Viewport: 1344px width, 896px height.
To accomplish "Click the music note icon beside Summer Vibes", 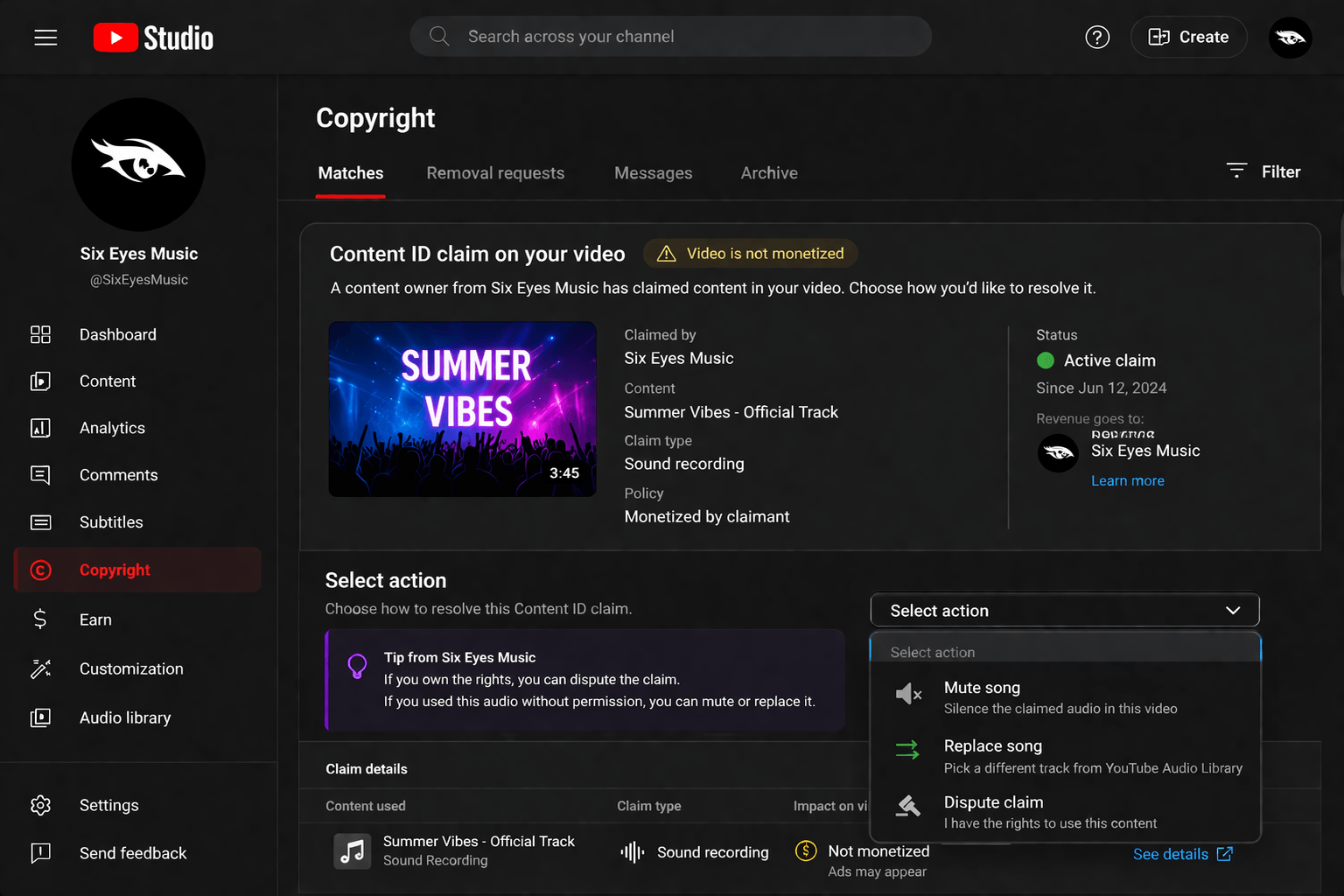I will tap(353, 850).
